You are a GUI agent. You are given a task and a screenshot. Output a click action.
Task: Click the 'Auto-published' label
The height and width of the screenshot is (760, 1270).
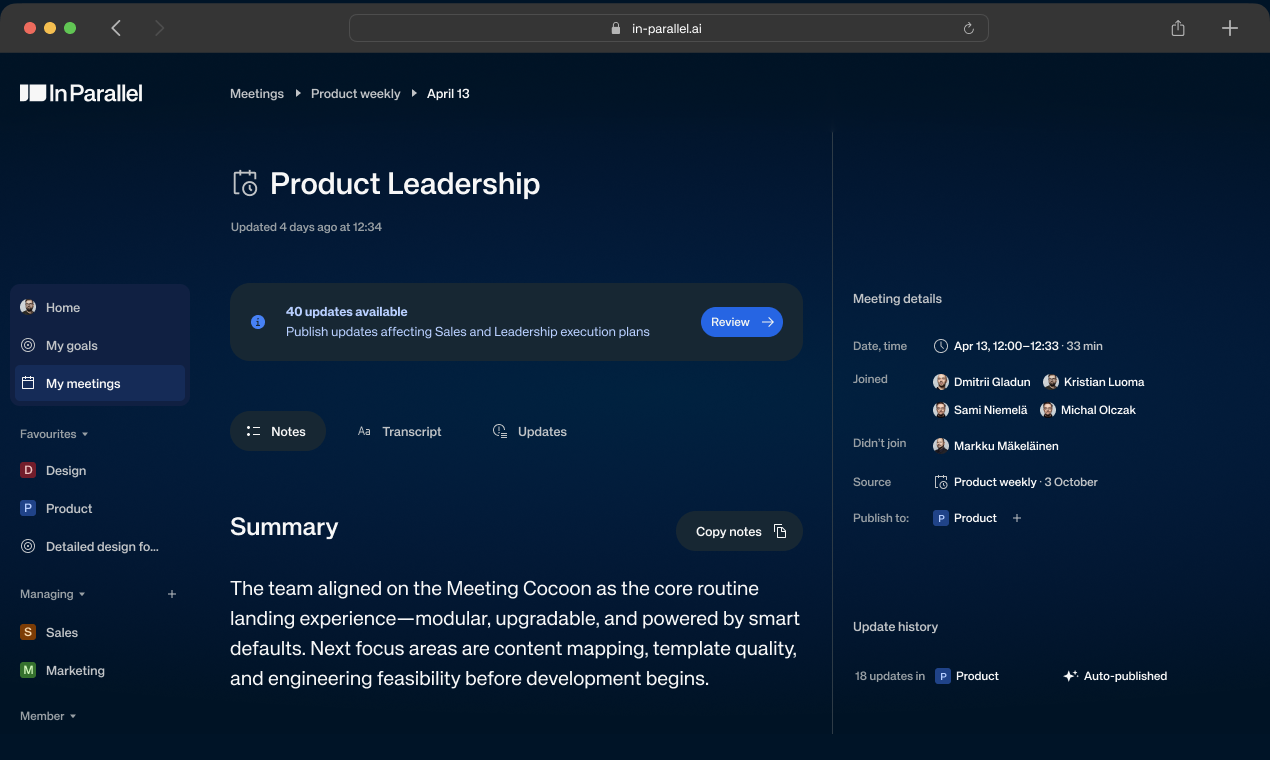[x=1125, y=676]
